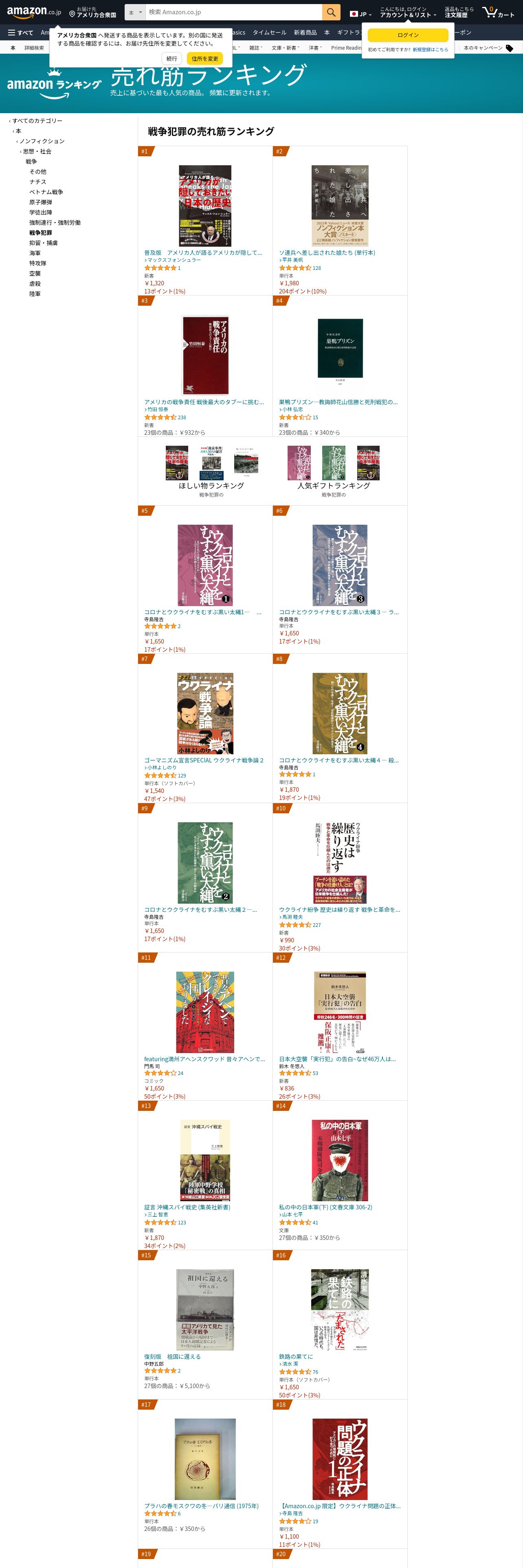
Task: Open the hamburger すべて menu
Action: [x=21, y=33]
